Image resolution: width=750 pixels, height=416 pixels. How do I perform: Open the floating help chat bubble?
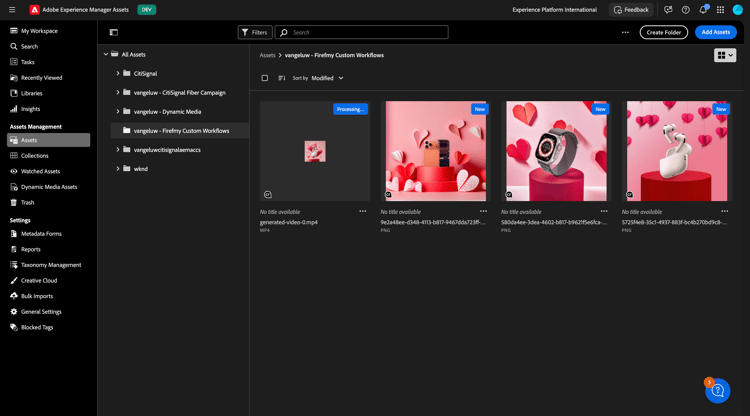717,391
